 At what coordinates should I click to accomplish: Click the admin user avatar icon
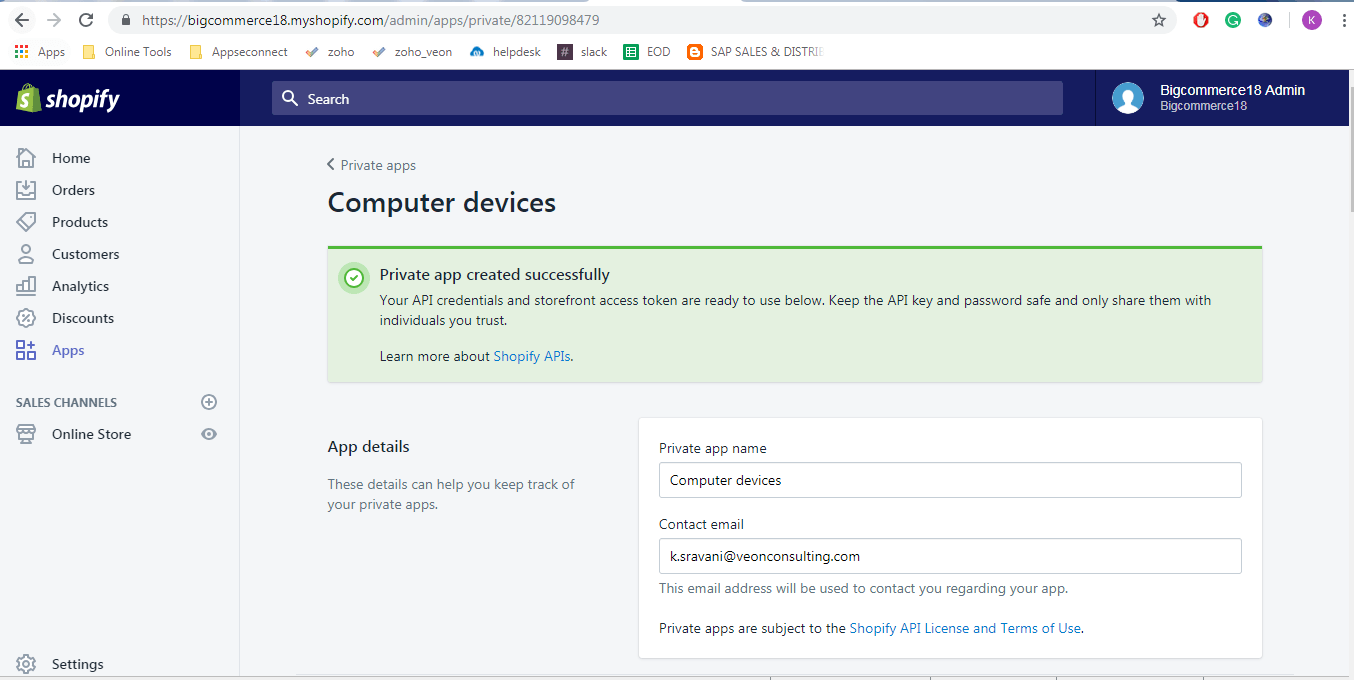[1128, 98]
